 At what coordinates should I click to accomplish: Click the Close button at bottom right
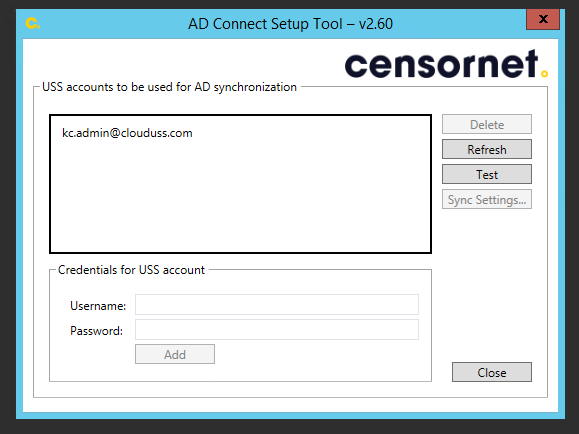(492, 372)
